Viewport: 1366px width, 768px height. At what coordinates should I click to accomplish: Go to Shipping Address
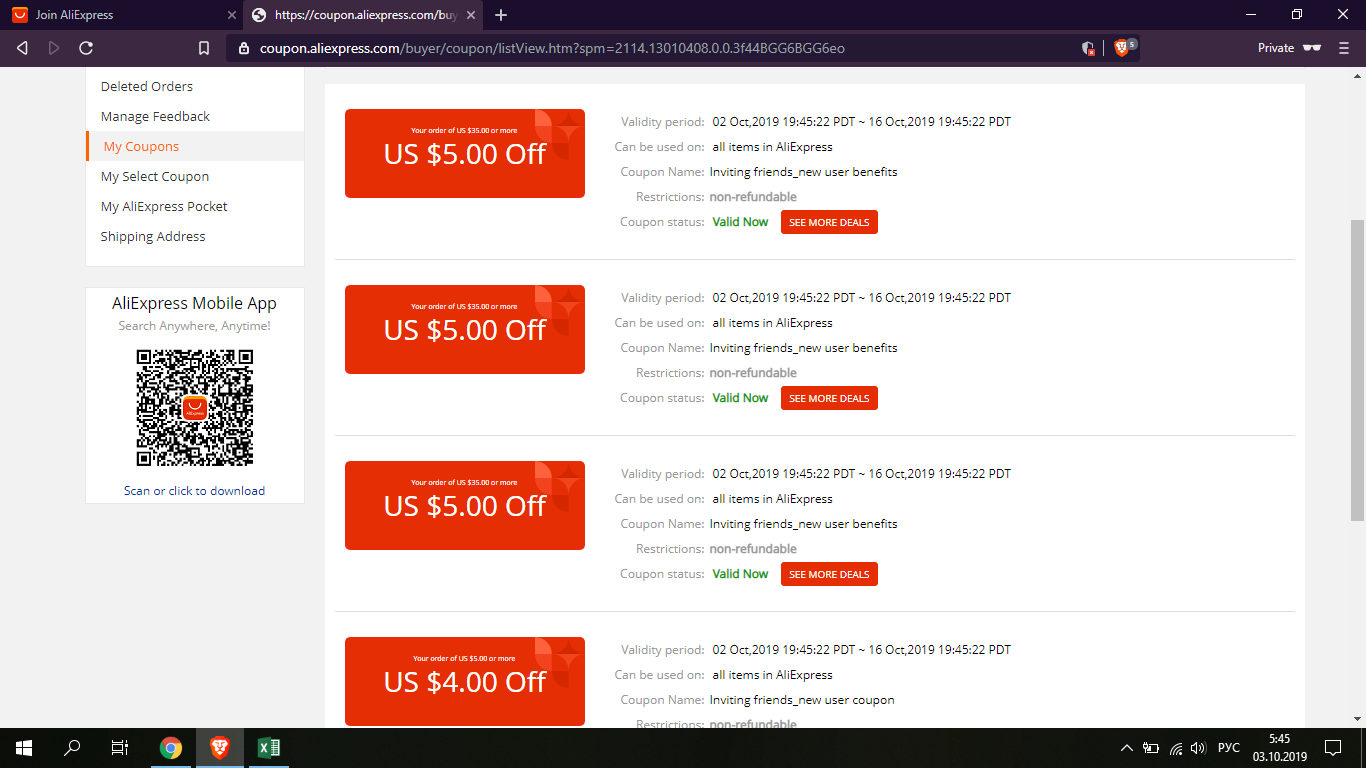coord(153,236)
